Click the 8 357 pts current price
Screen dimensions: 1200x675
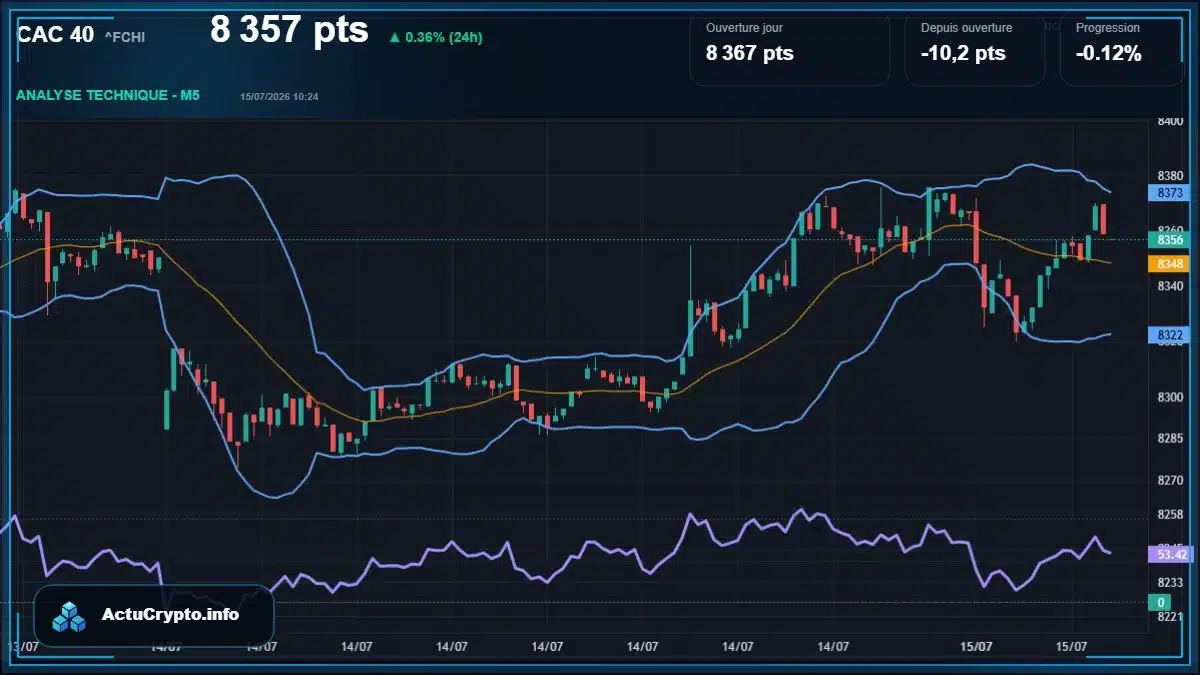(289, 30)
